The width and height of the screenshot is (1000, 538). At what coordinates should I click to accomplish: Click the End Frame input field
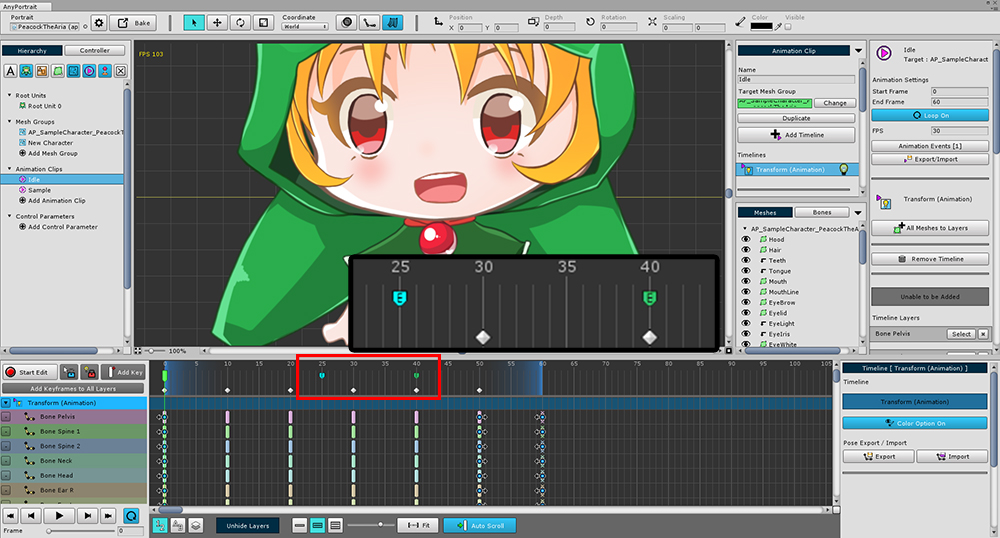coord(959,102)
